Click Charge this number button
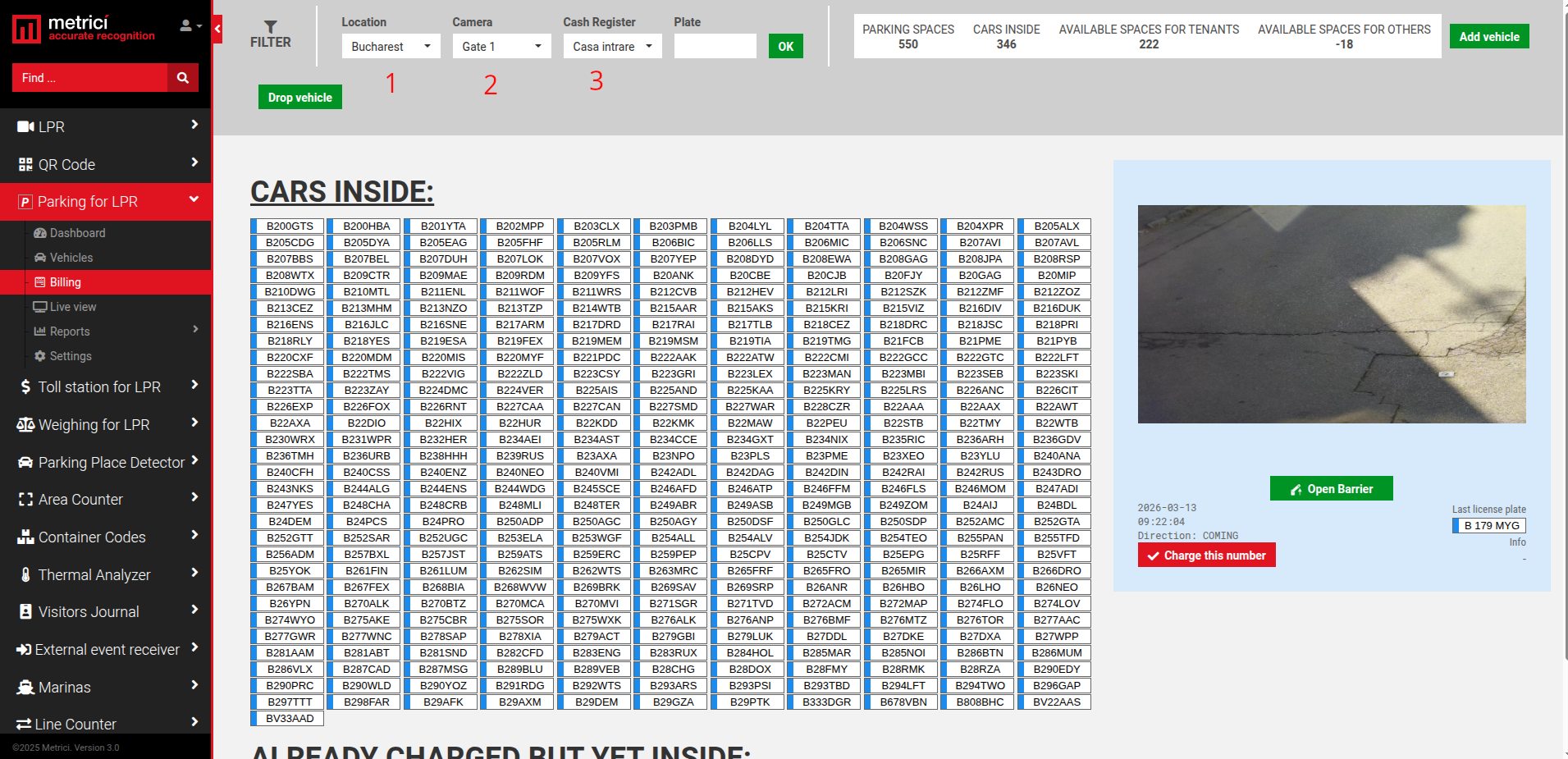This screenshot has height=759, width=1568. [1206, 555]
